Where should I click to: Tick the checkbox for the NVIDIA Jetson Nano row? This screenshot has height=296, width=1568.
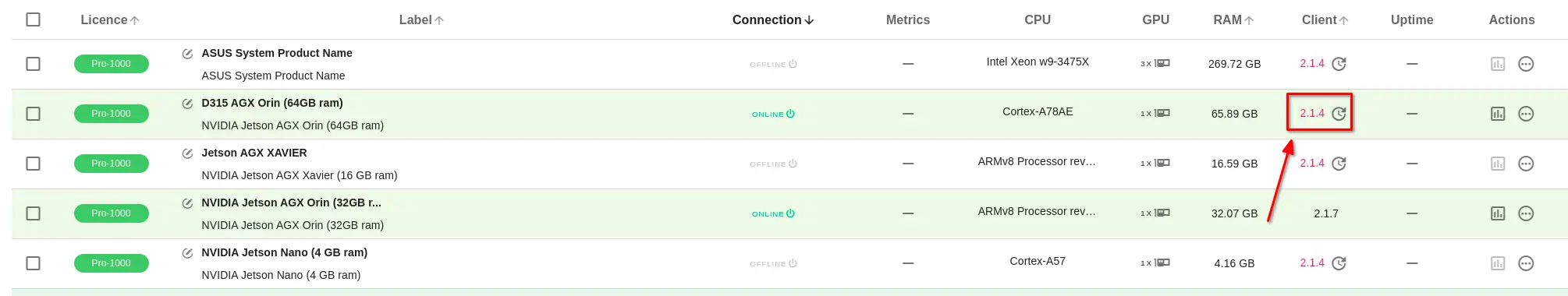(33, 263)
